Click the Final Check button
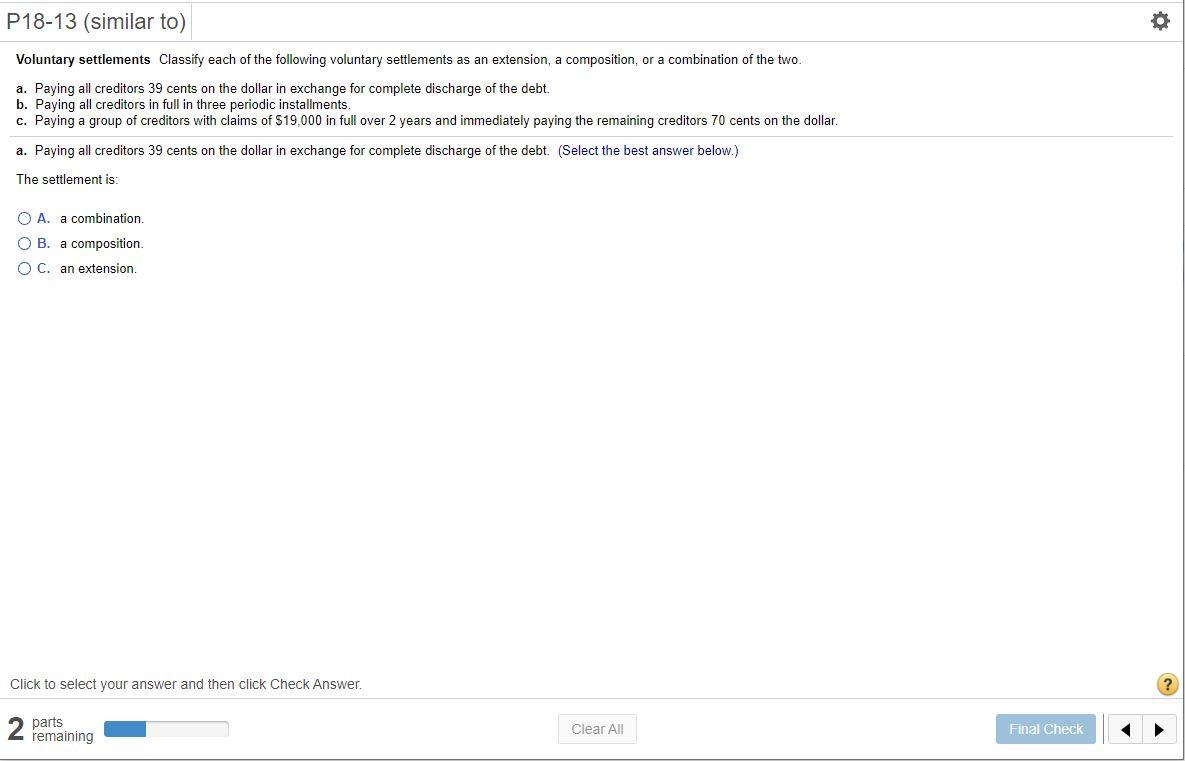Viewport: 1185px width, 761px height. tap(1045, 729)
